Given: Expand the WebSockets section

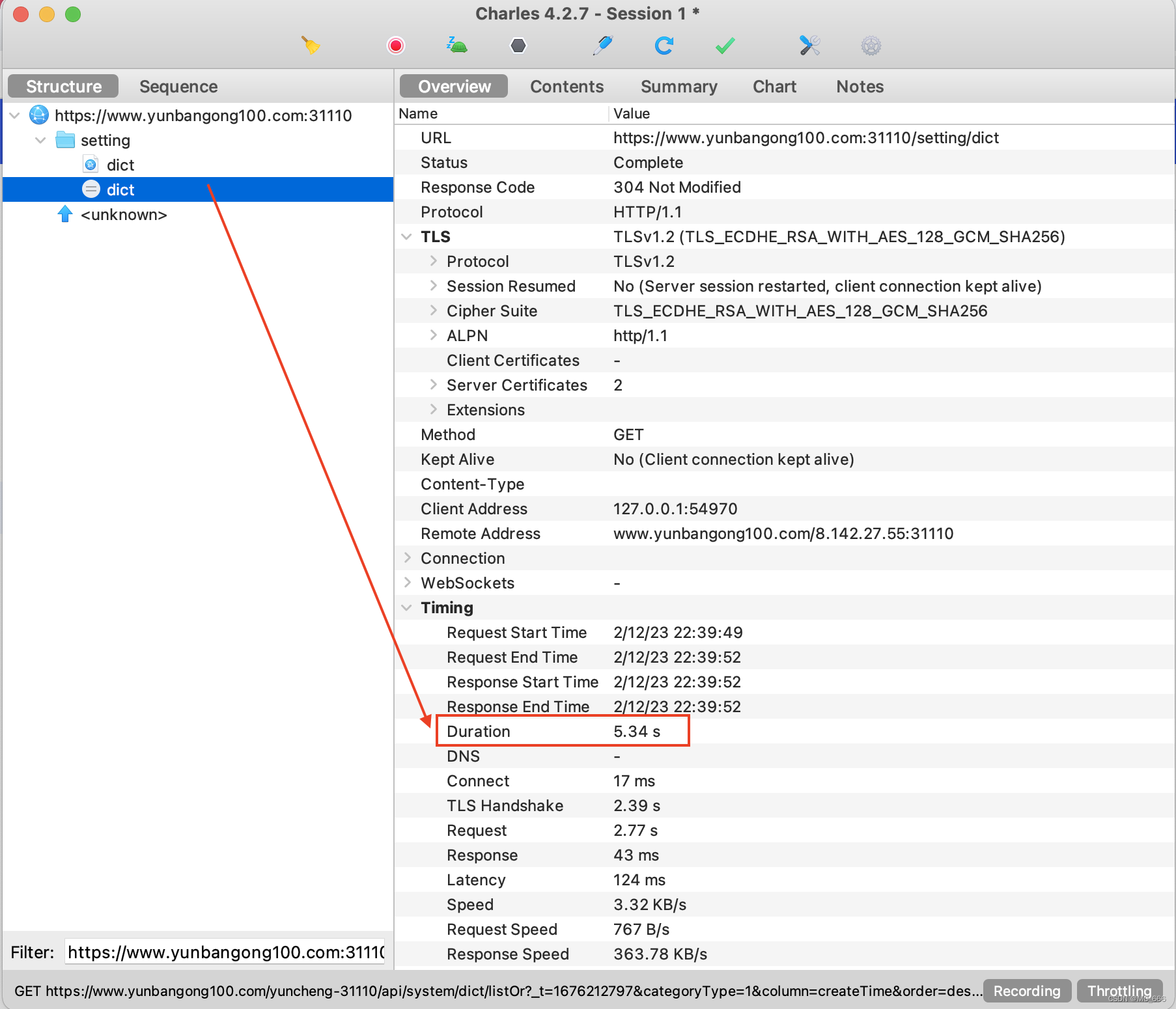Looking at the screenshot, I should tap(407, 583).
